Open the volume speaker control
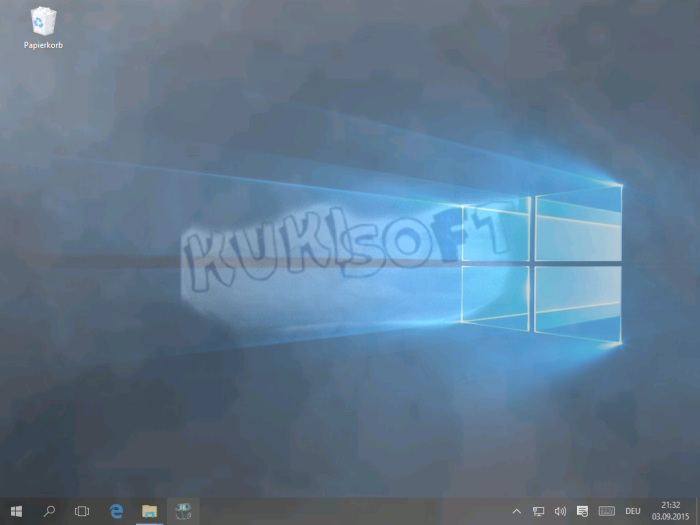700x525 pixels. 560,511
